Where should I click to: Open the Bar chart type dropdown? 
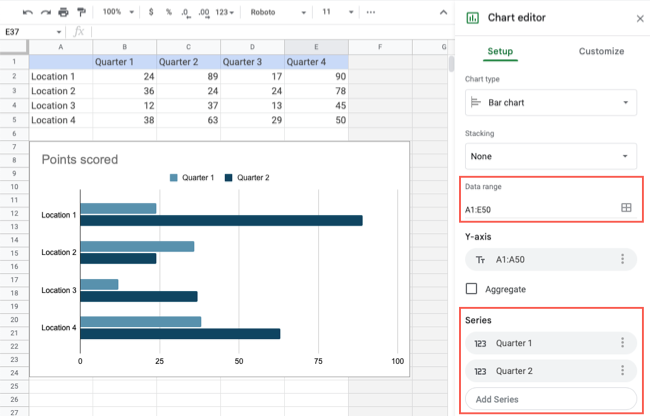[550, 102]
